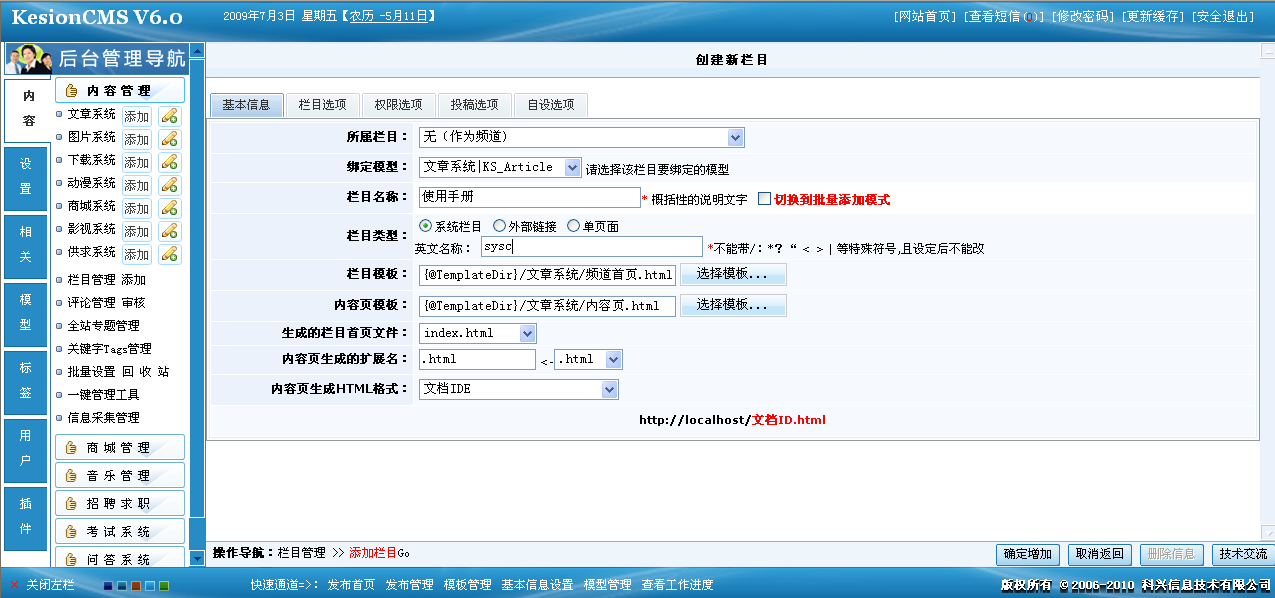Click the pencil add icon beside 下载系统

pos(169,162)
